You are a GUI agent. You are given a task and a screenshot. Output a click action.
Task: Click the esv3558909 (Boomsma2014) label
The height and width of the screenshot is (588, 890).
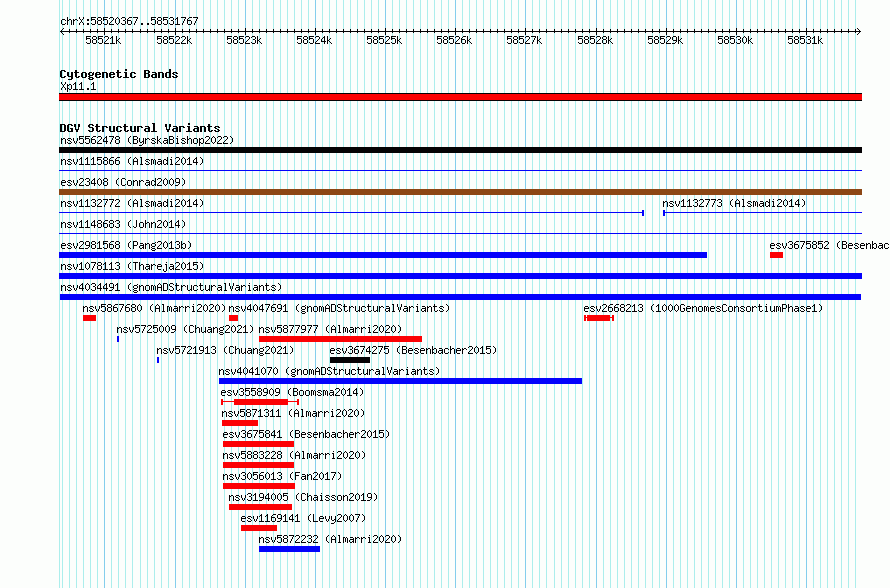click(292, 392)
